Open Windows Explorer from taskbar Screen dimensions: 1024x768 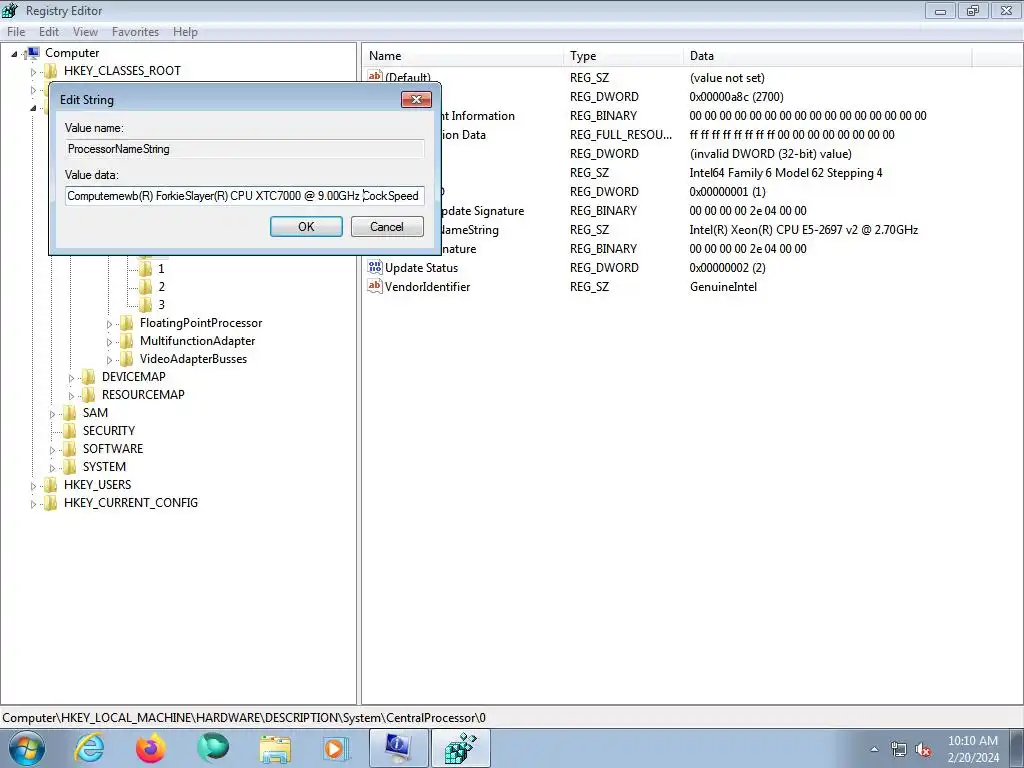click(x=275, y=748)
